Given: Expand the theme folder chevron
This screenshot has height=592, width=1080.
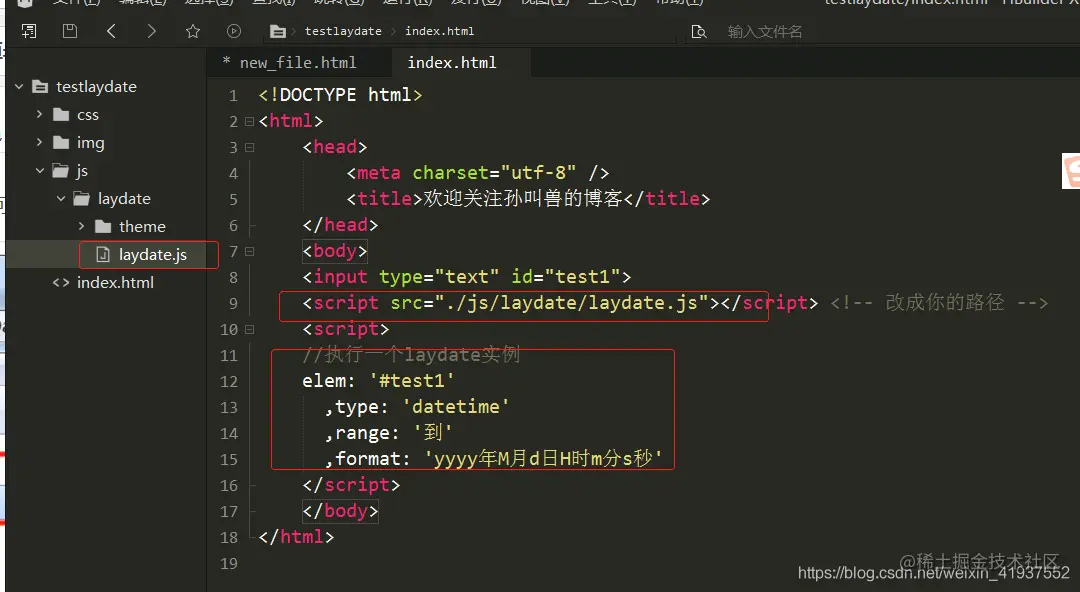Looking at the screenshot, I should [81, 227].
